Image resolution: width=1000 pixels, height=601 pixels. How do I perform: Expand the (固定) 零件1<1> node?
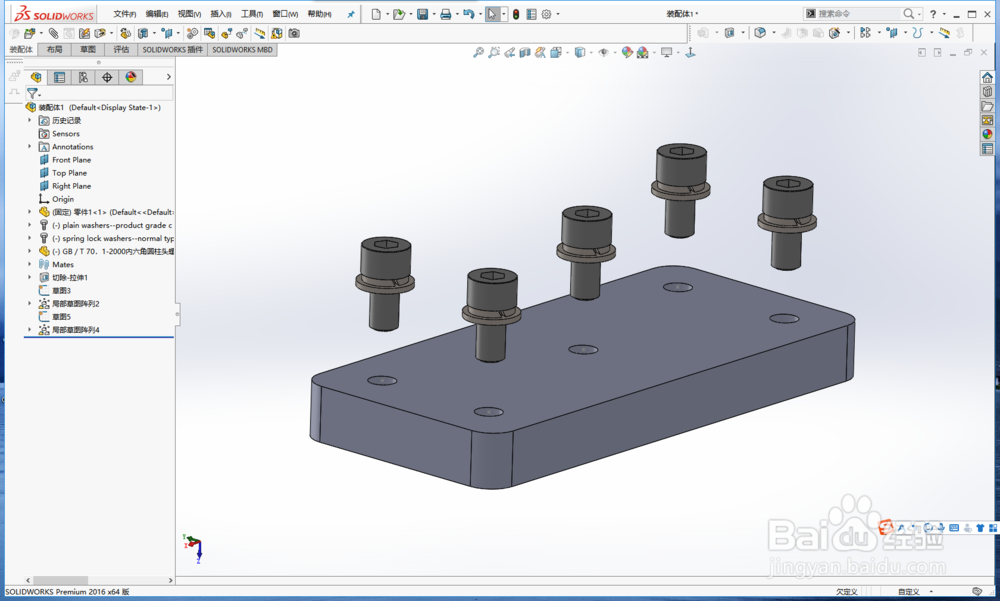(x=29, y=212)
